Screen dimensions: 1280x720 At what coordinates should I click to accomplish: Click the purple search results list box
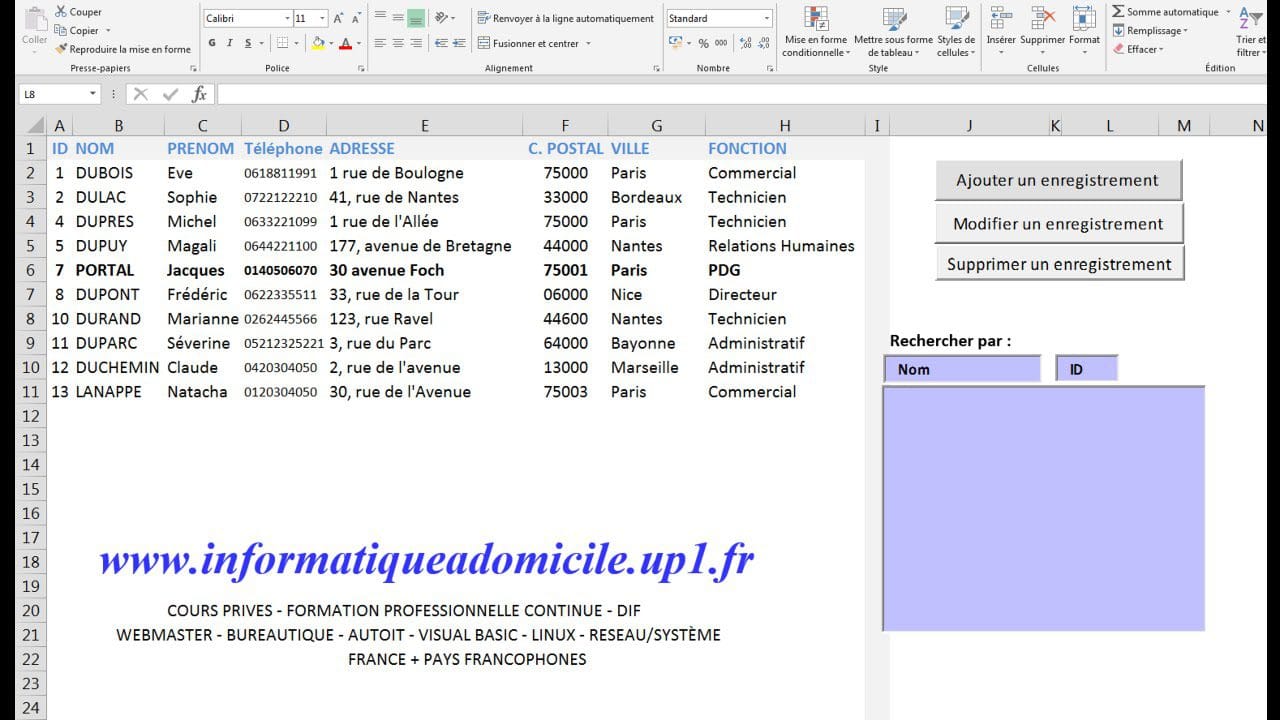[x=1043, y=508]
